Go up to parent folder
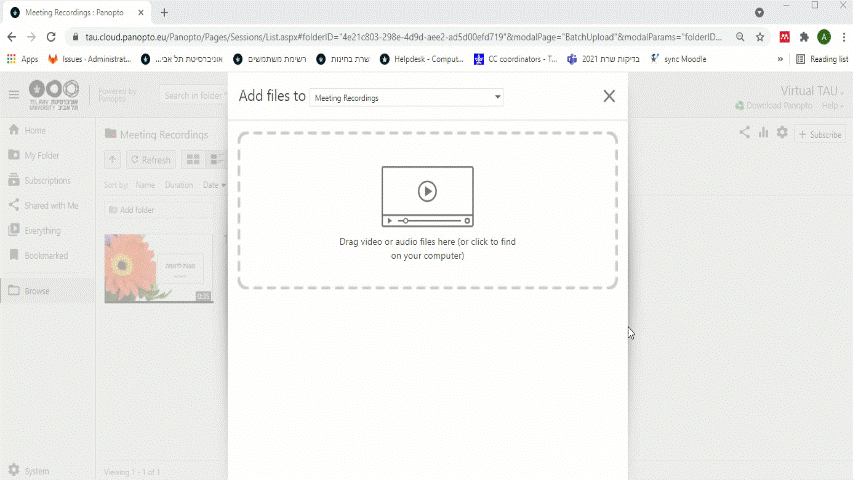 coord(113,160)
